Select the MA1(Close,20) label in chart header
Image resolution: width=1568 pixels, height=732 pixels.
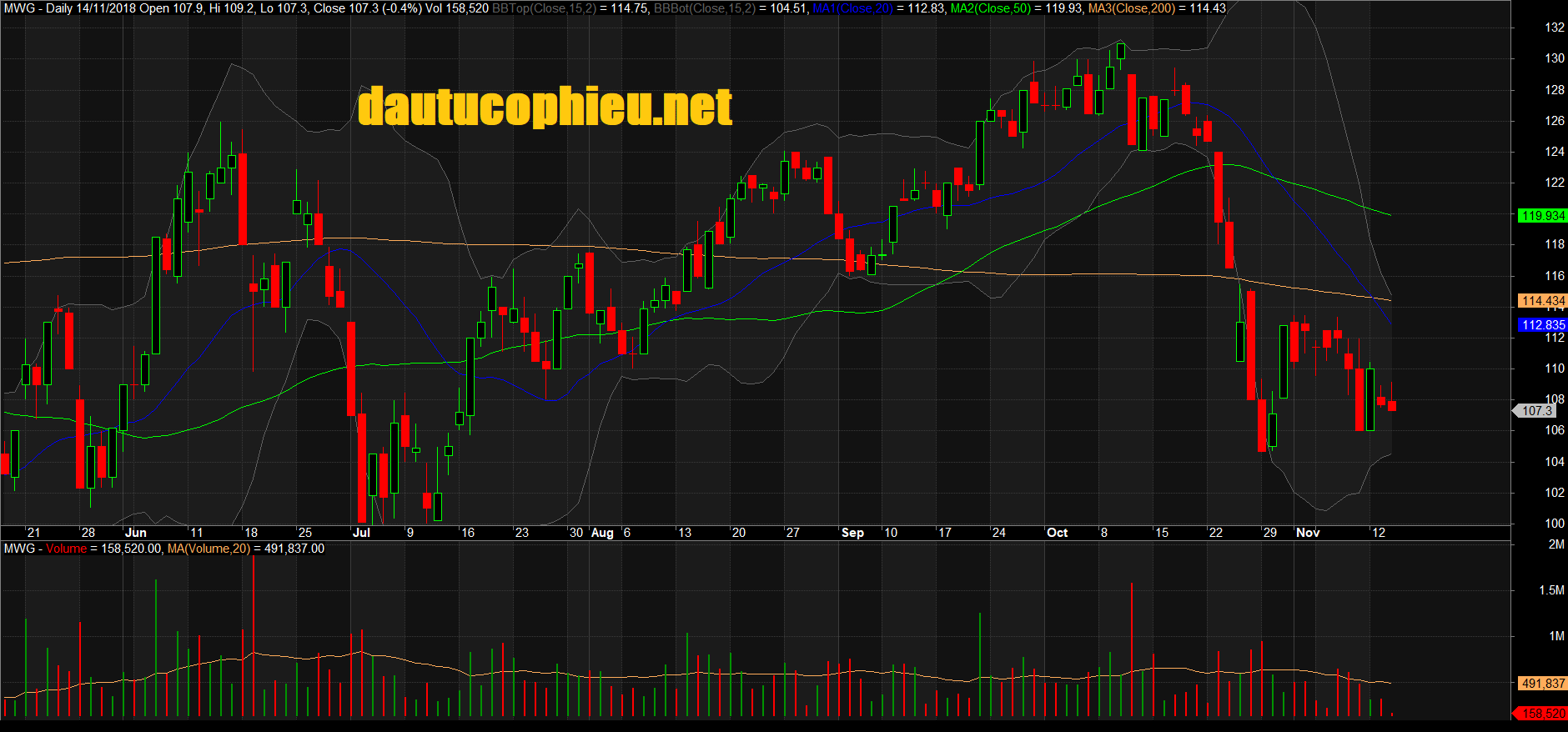[852, 8]
